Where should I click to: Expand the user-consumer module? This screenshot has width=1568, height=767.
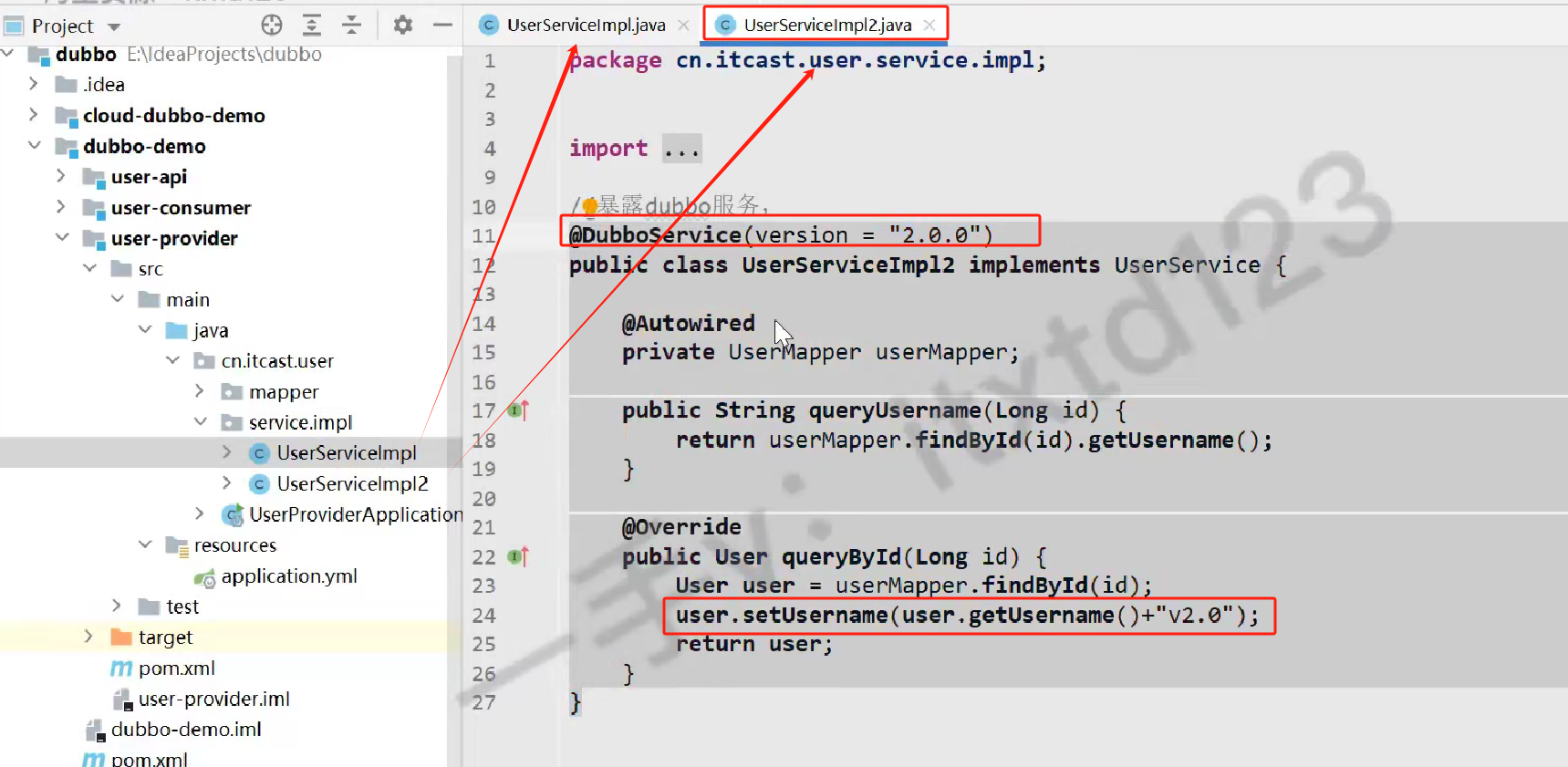61,207
